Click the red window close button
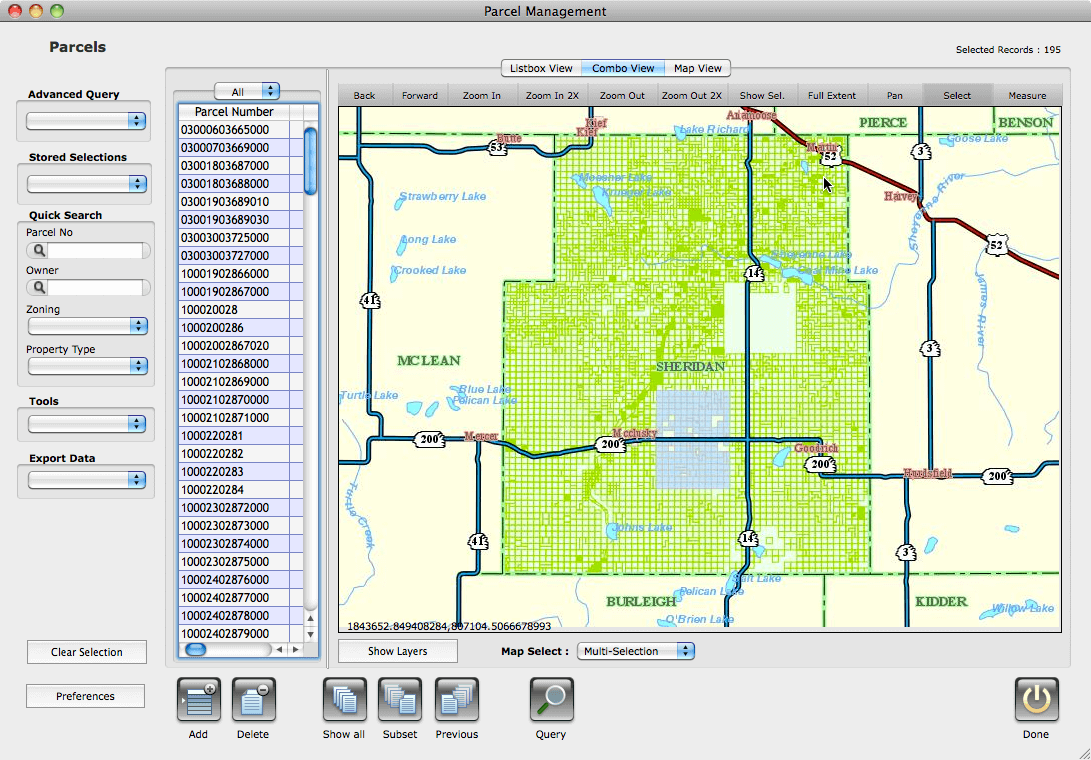 15,11
